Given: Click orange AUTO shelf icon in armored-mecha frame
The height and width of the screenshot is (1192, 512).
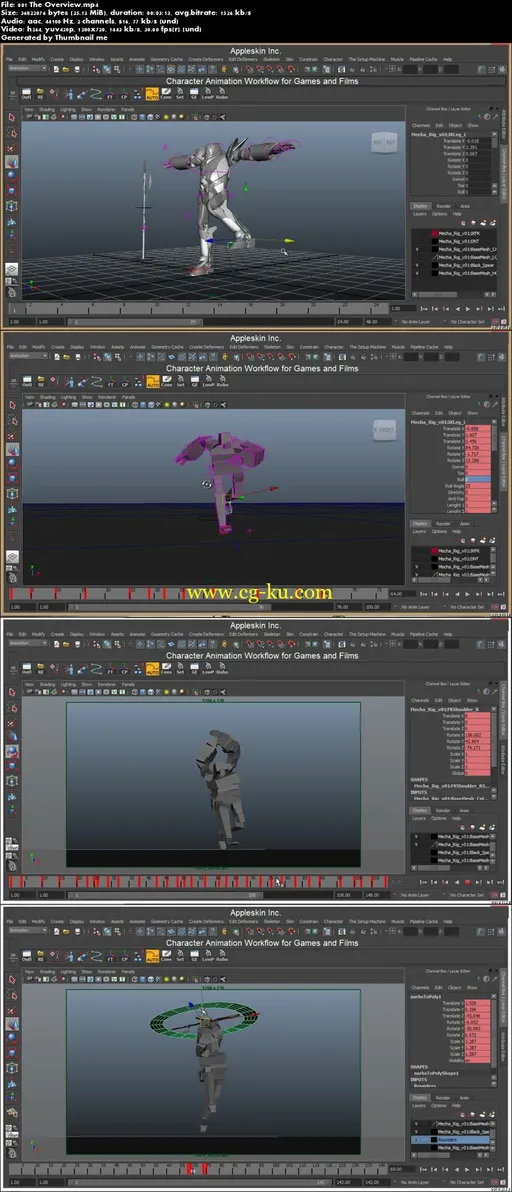Looking at the screenshot, I should point(152,94).
